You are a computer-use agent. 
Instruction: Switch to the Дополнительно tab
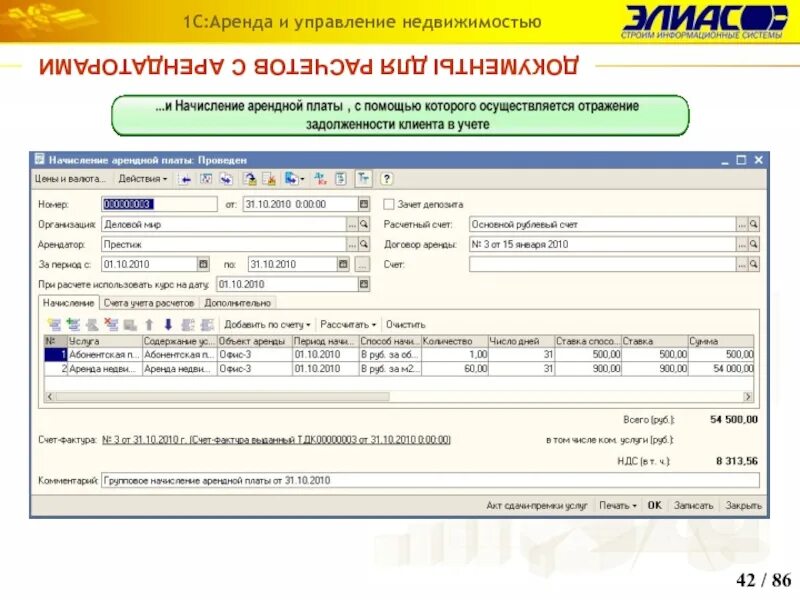(x=237, y=303)
